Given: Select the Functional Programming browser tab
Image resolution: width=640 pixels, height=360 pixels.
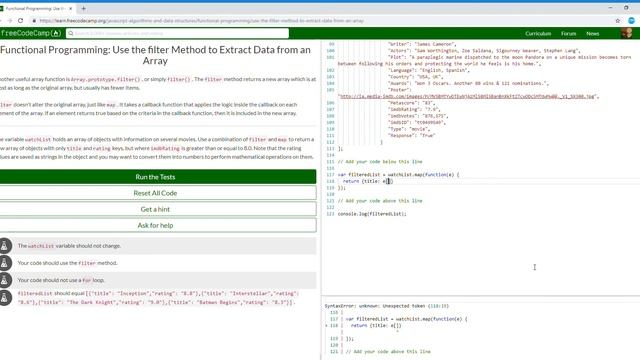Looking at the screenshot, I should (x=35, y=8).
